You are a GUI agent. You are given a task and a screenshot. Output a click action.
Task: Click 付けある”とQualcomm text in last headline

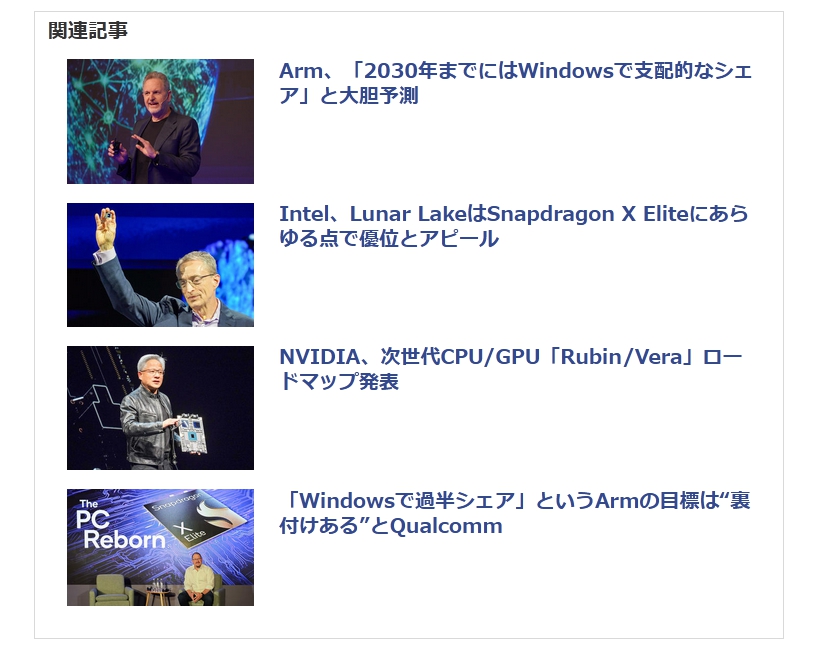tap(391, 525)
